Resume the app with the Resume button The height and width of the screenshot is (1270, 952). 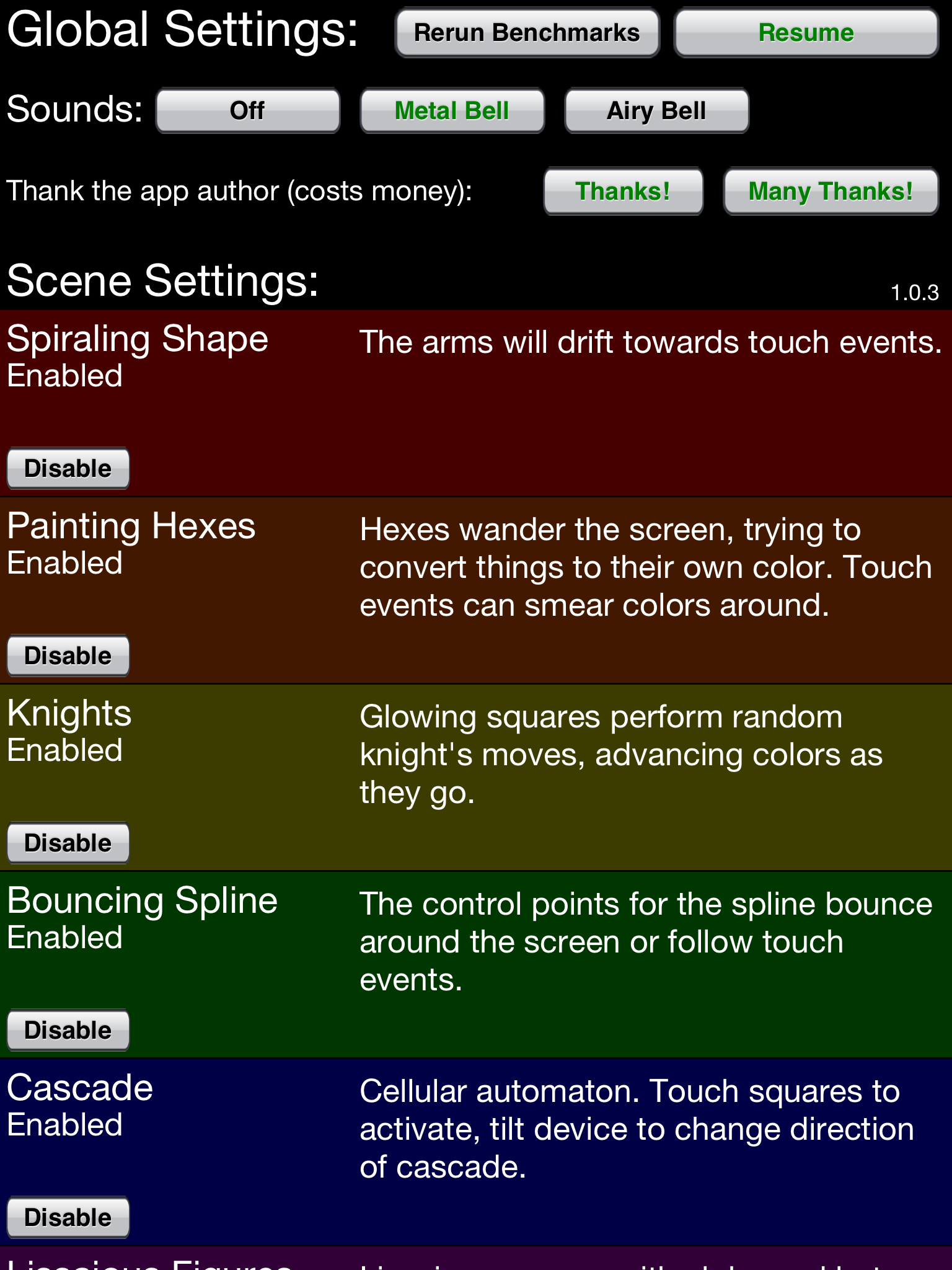(x=806, y=32)
